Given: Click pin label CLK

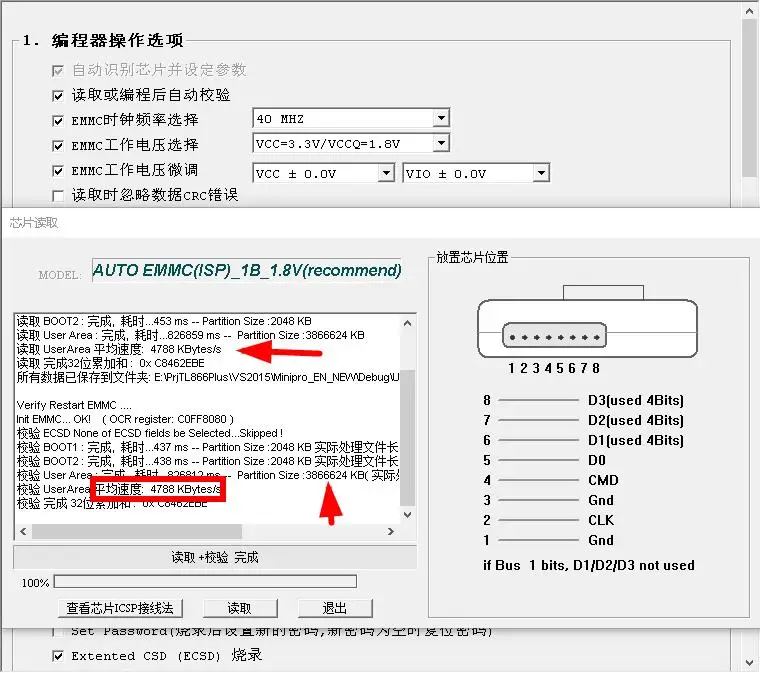Looking at the screenshot, I should click(601, 520).
